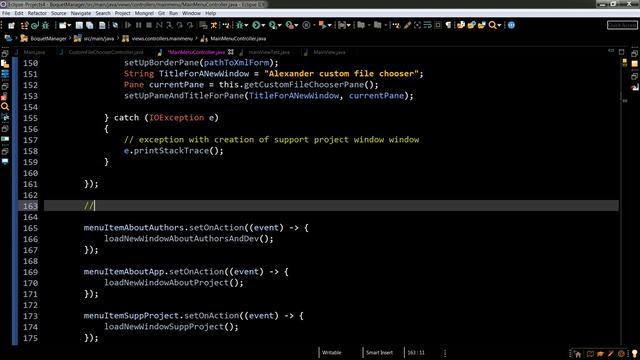
Task: Click the home icon in the status bar
Action: (578, 354)
